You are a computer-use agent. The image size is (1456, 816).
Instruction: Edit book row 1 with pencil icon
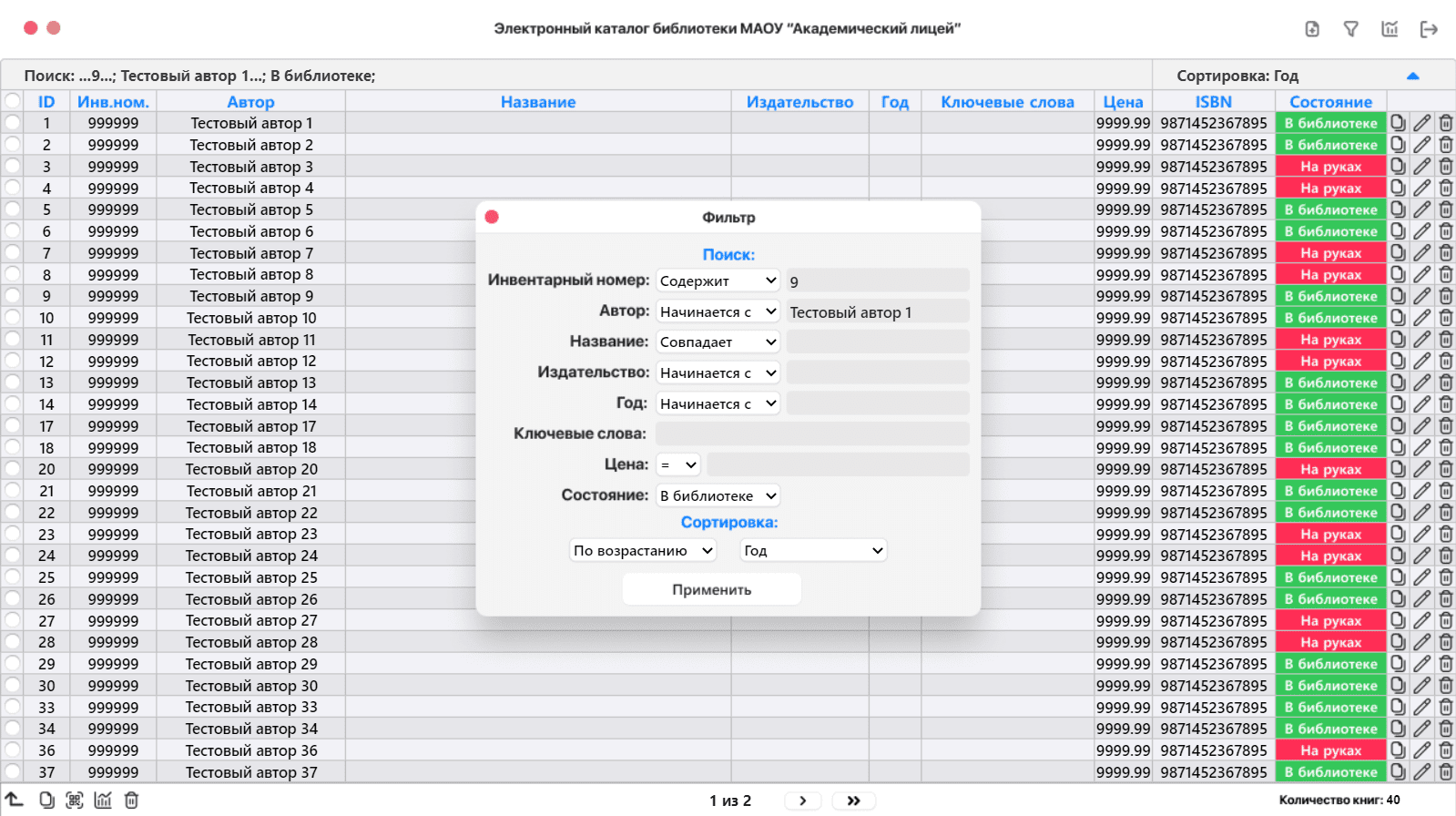point(1421,123)
